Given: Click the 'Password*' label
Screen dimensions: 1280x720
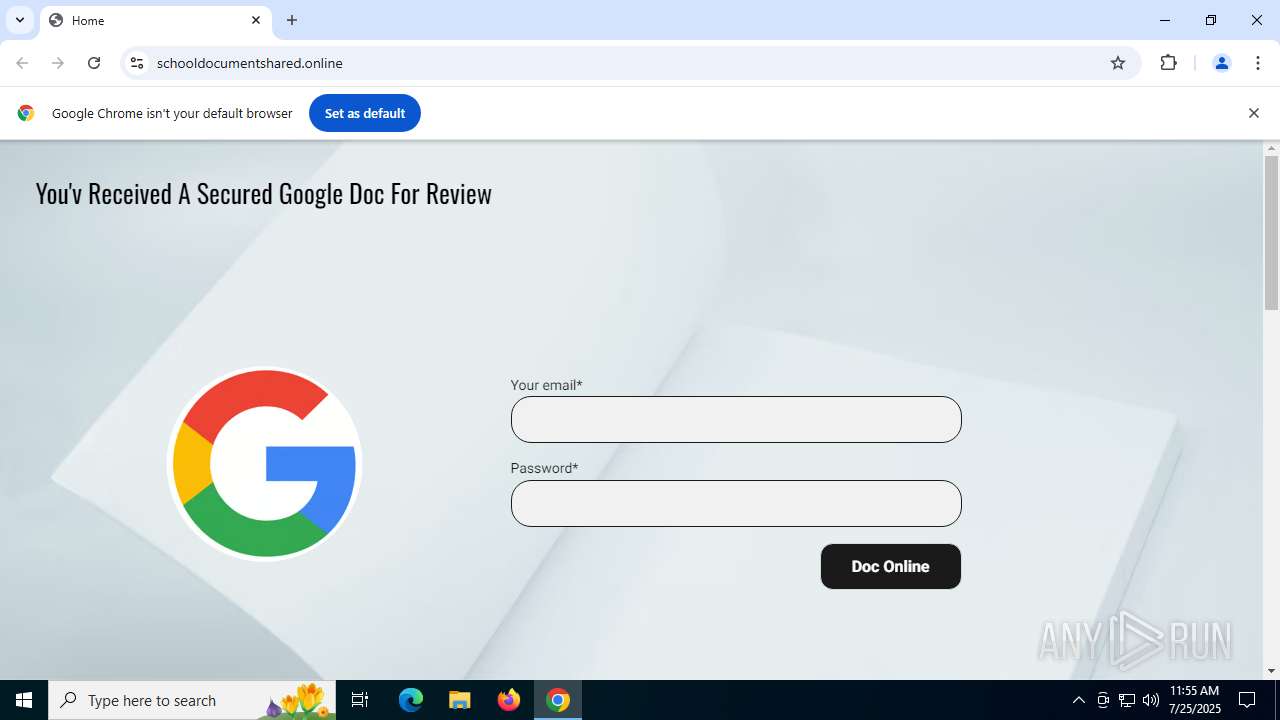Looking at the screenshot, I should [x=544, y=468].
